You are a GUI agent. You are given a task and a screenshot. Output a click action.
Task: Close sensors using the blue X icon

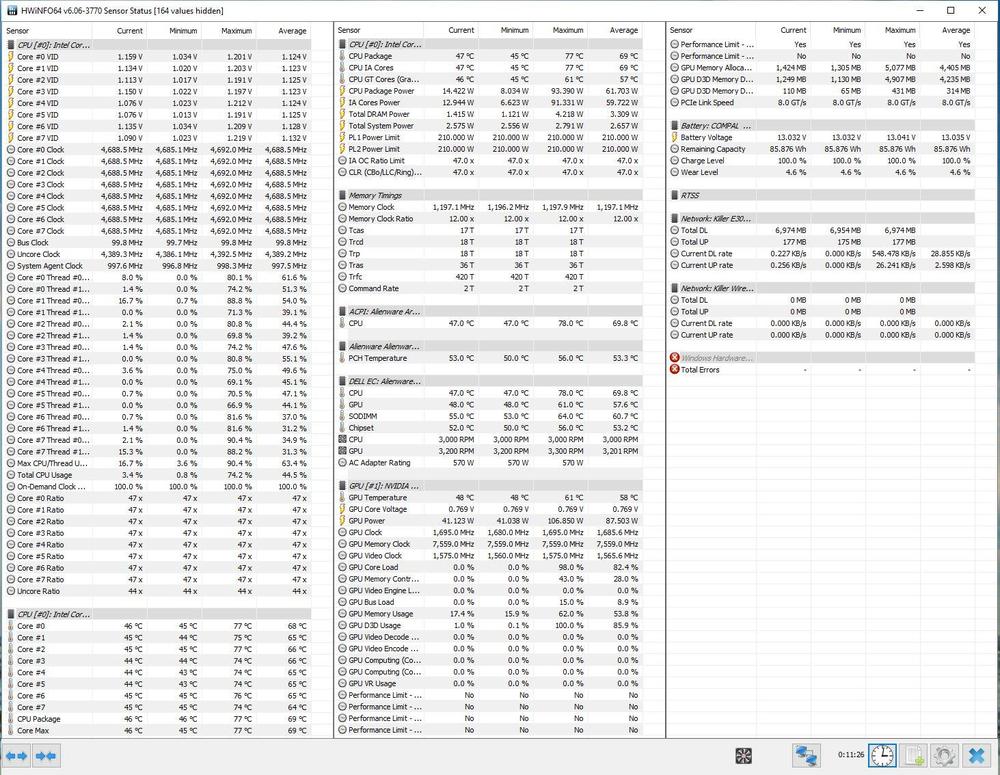(x=977, y=756)
